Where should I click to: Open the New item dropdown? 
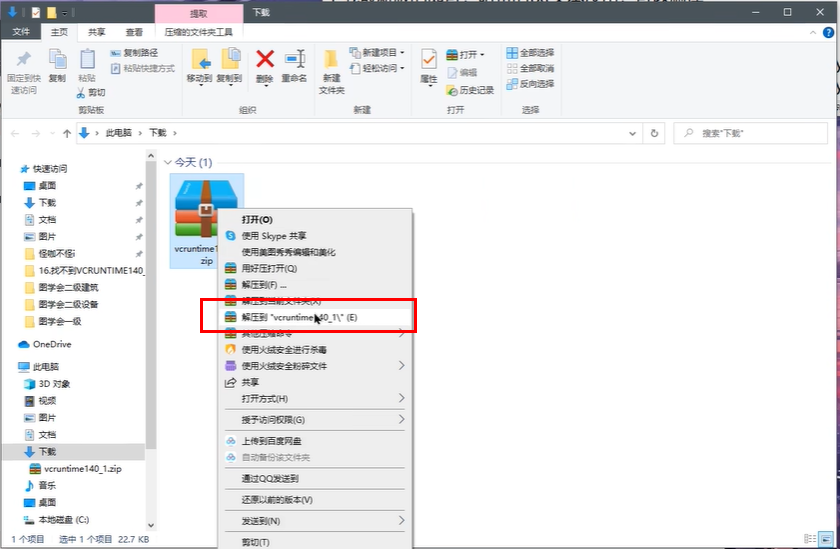377,52
